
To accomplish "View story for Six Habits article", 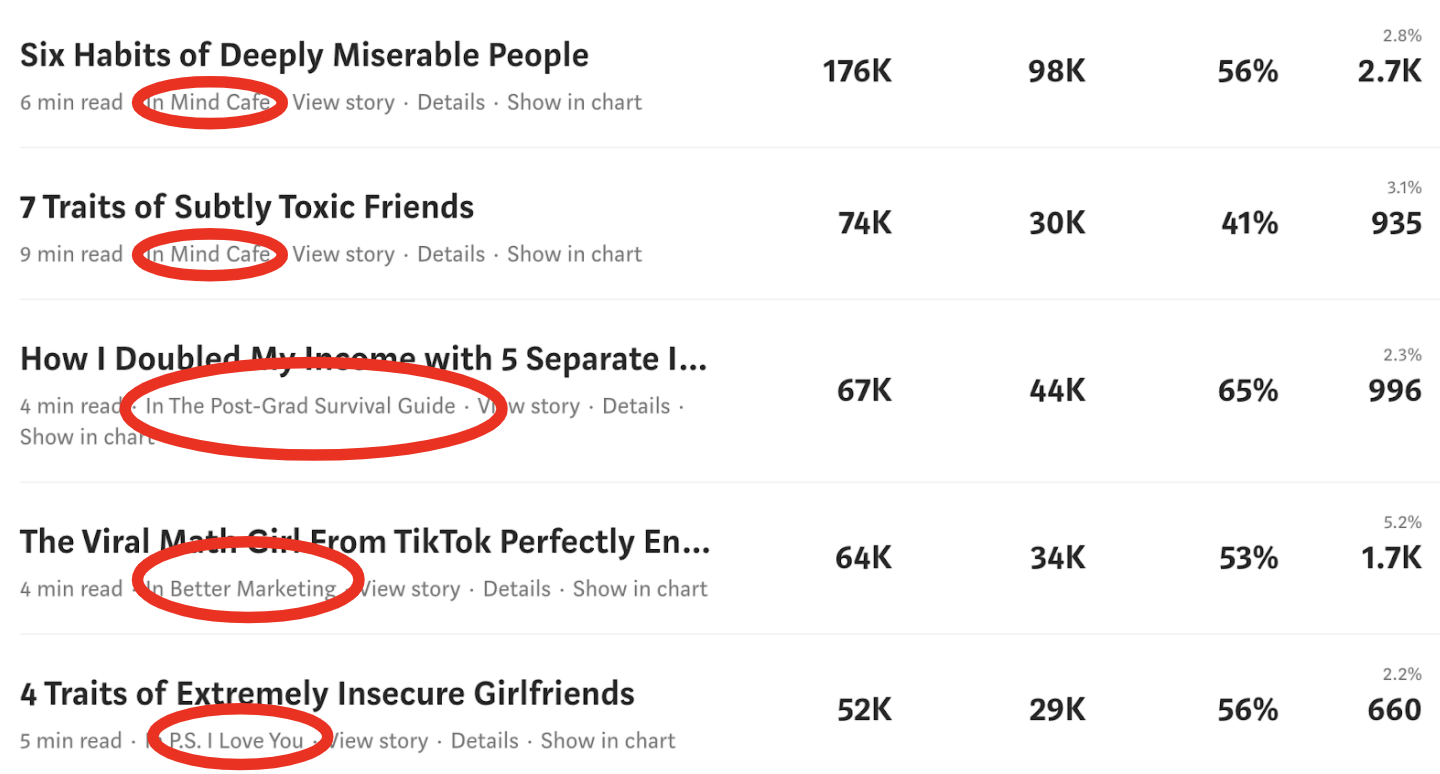I will pos(343,102).
